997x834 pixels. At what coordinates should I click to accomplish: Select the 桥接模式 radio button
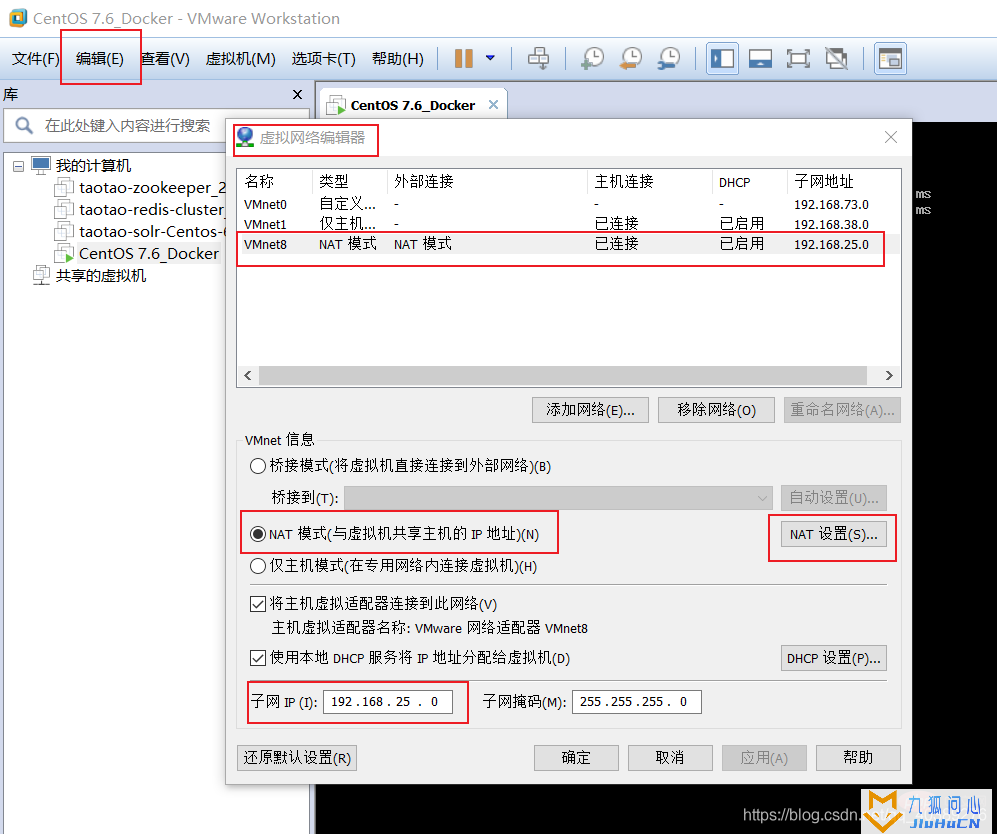[258, 466]
